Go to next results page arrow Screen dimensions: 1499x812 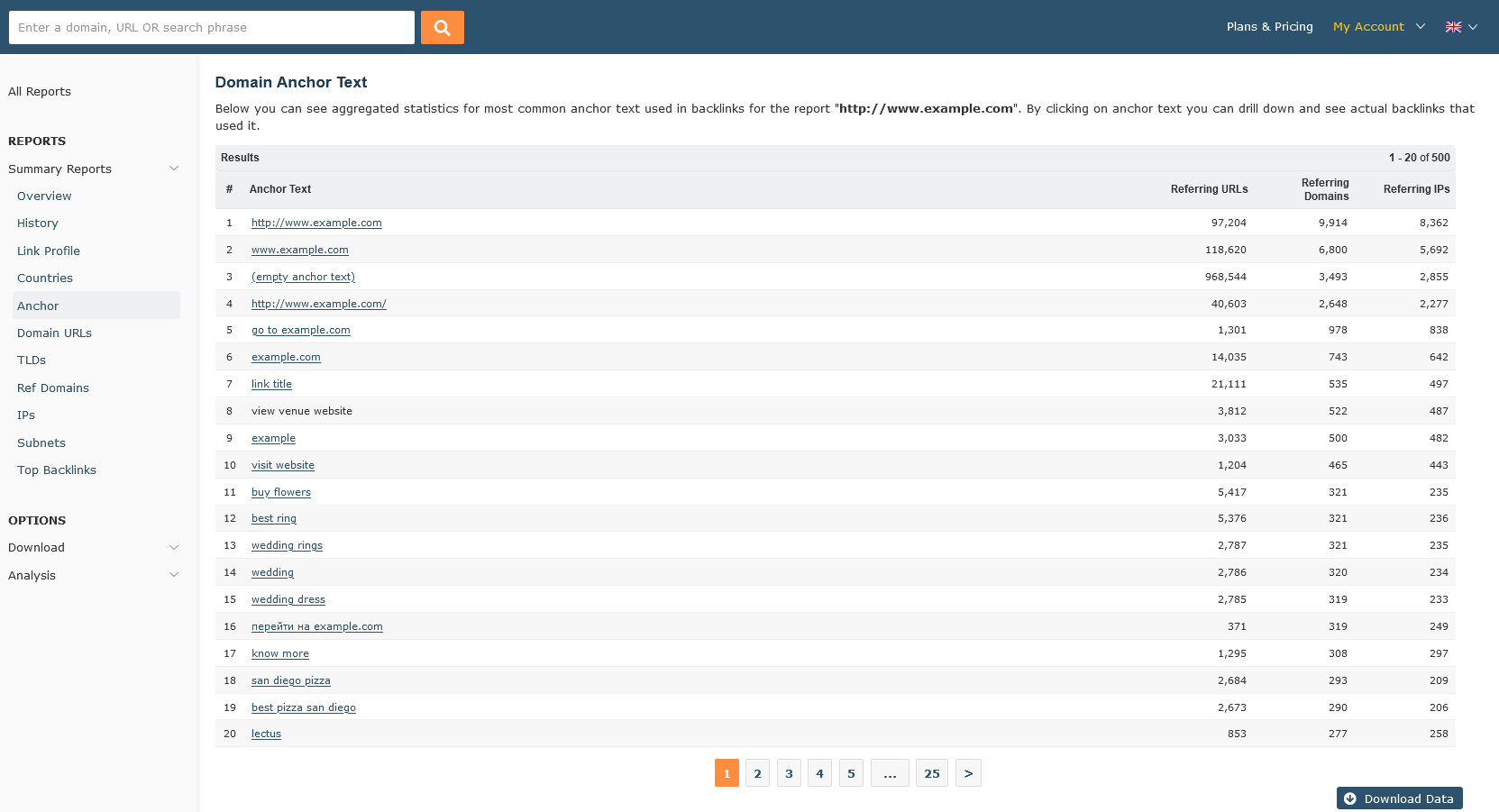tap(968, 773)
